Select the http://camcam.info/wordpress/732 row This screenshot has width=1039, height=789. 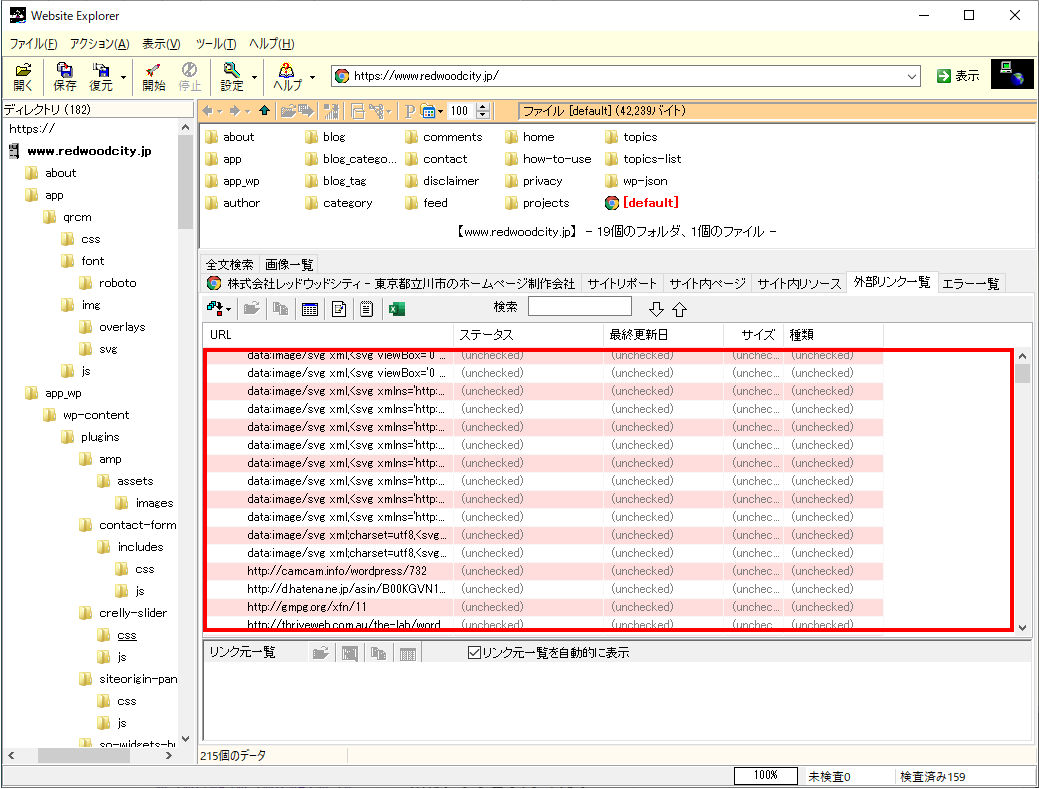543,571
